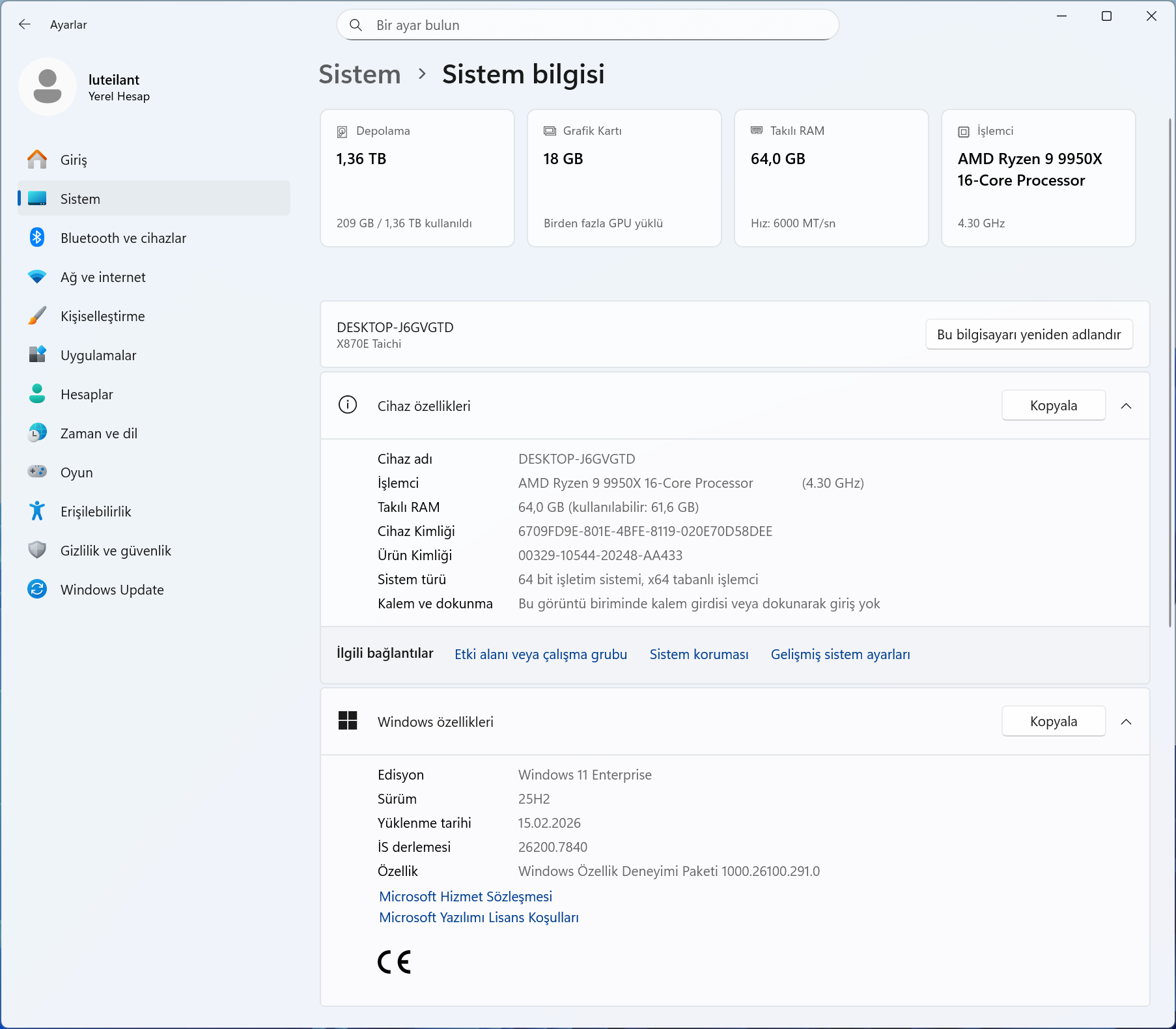This screenshot has height=1029, width=1176.
Task: Open the Giriş page
Action: coord(154,160)
